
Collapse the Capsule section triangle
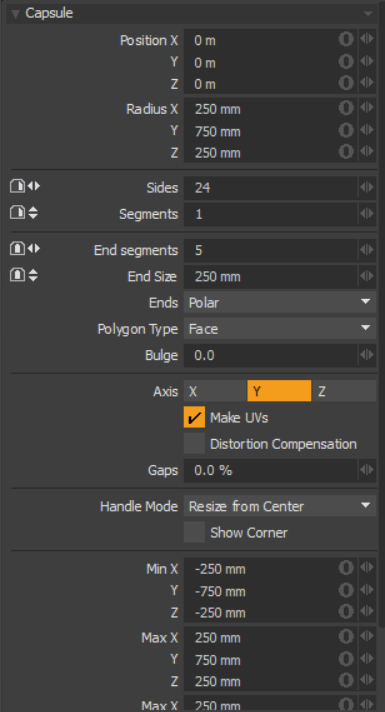(15, 14)
